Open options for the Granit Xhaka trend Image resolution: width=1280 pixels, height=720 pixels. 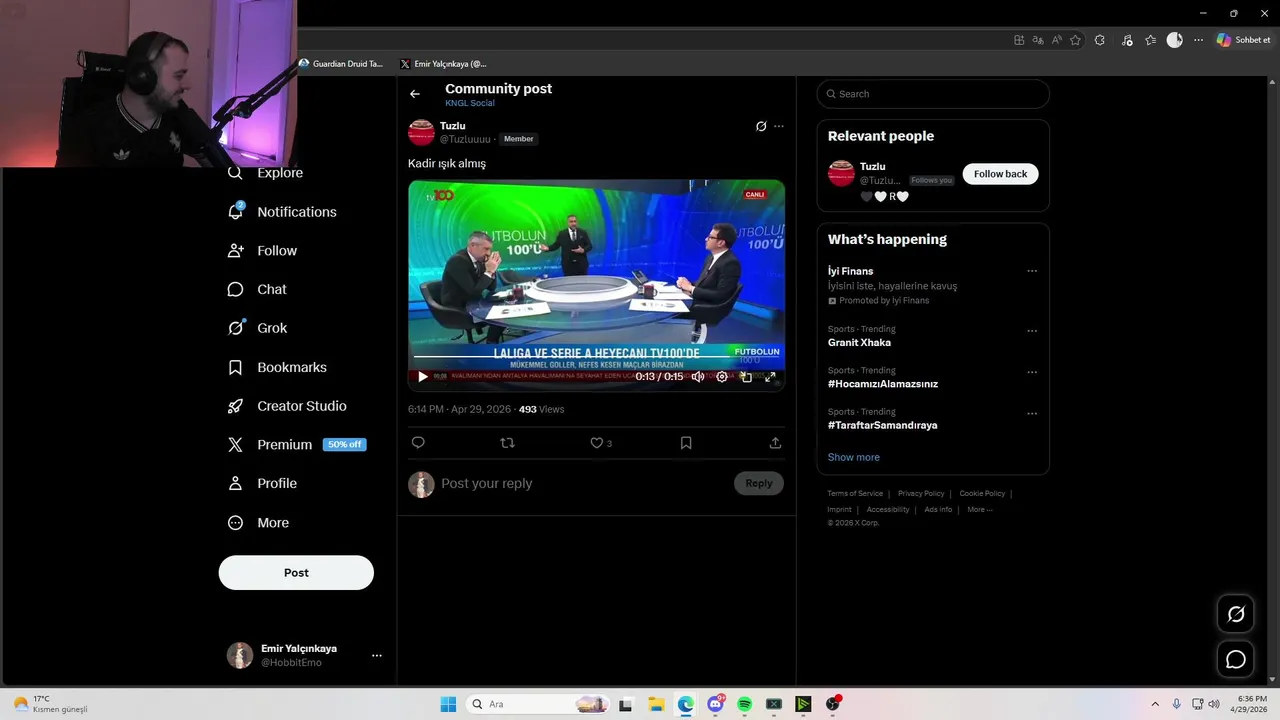(1032, 331)
